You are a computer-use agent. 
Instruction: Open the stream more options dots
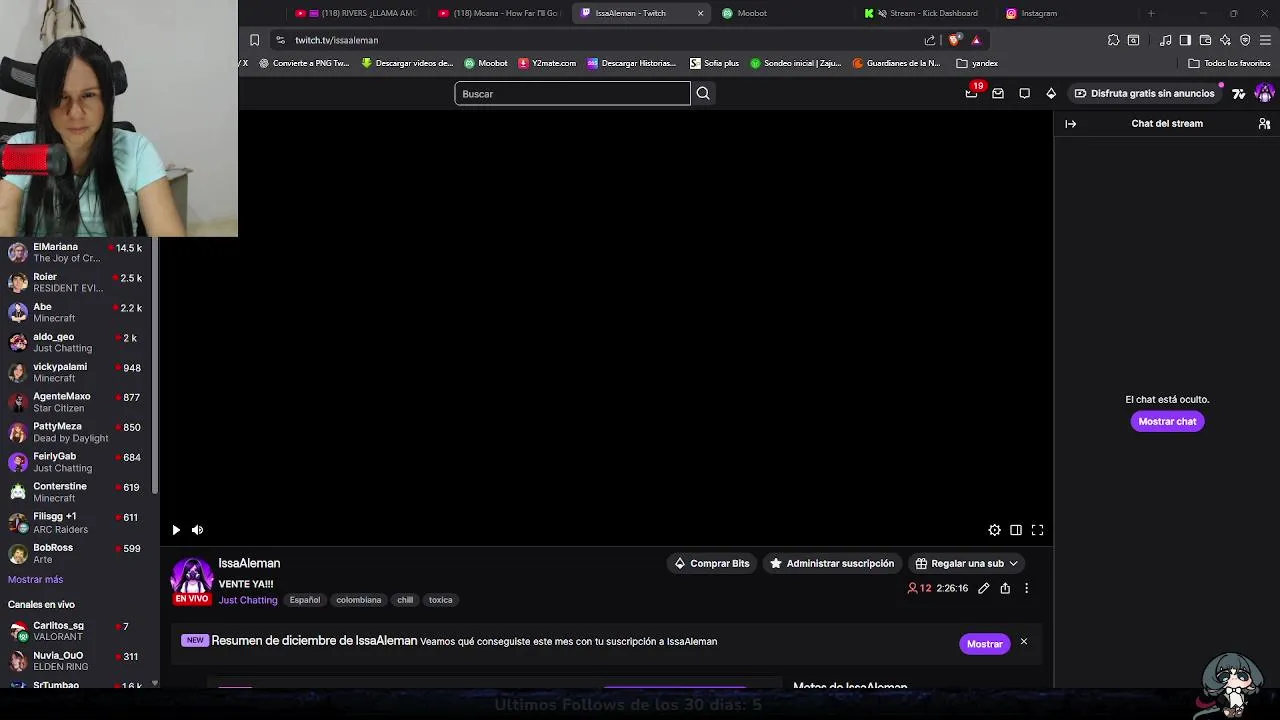point(1026,588)
